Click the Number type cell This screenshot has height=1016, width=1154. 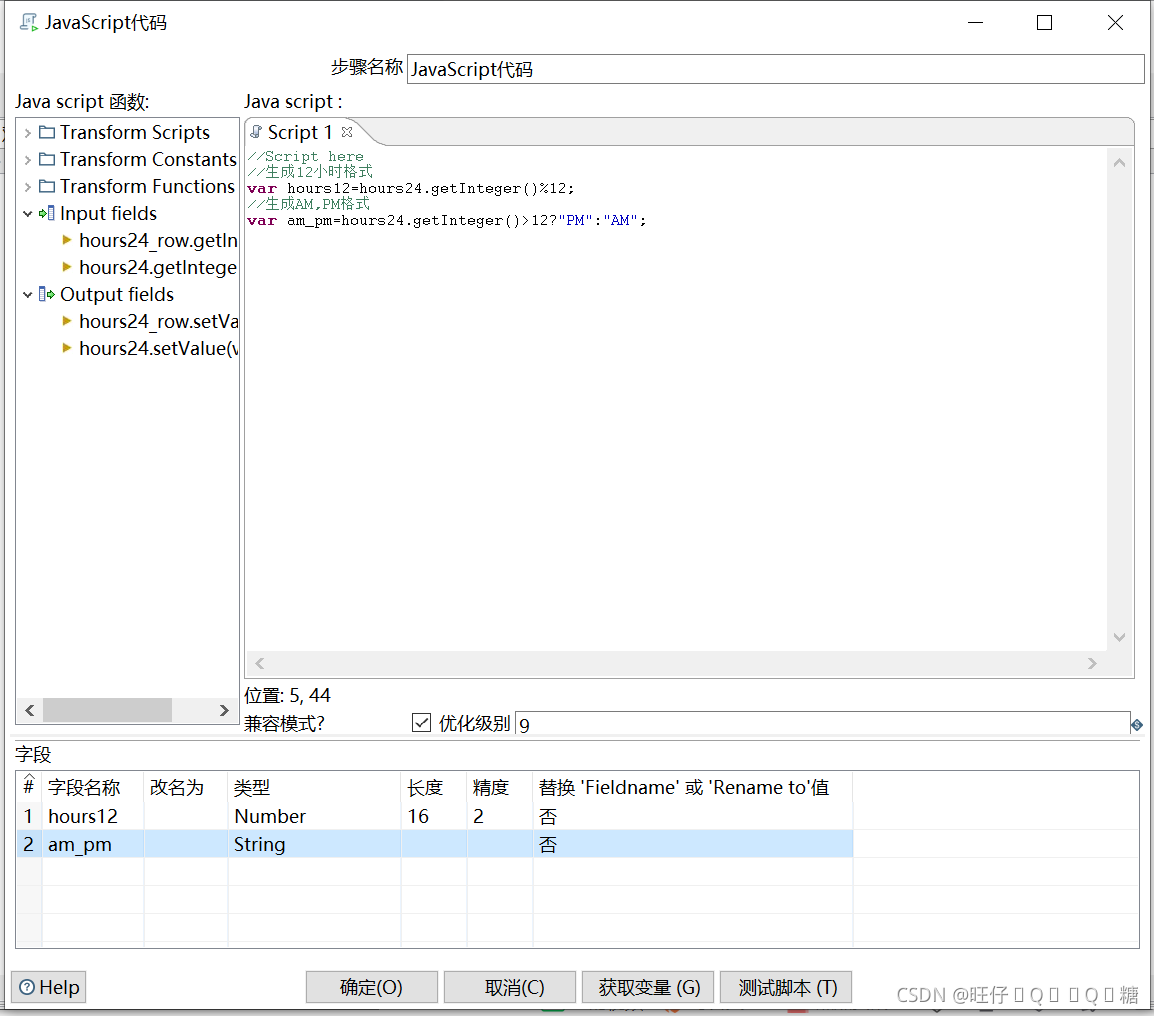click(314, 816)
